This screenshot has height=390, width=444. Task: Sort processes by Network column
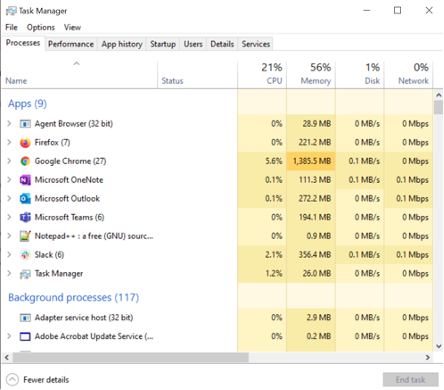pos(408,75)
